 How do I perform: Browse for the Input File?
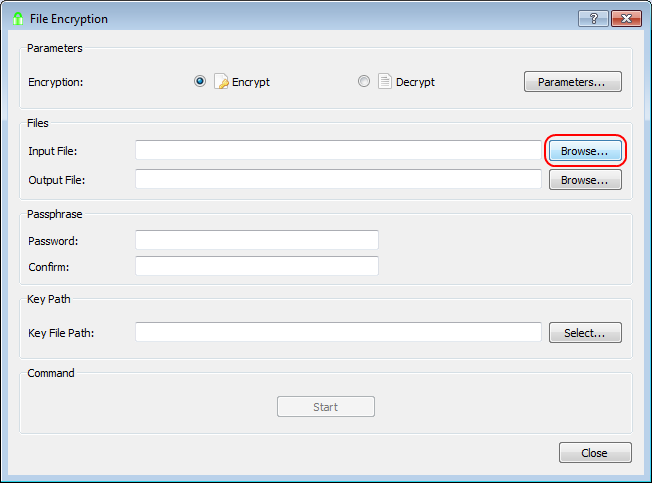pos(585,151)
